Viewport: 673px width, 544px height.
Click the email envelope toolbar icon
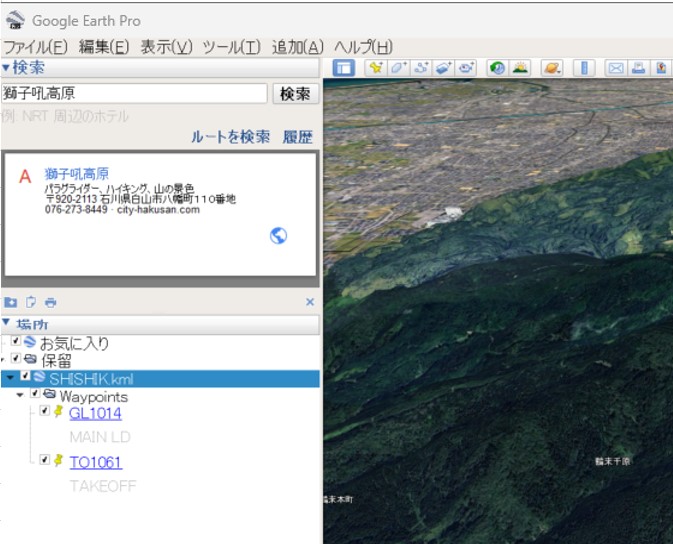(616, 69)
